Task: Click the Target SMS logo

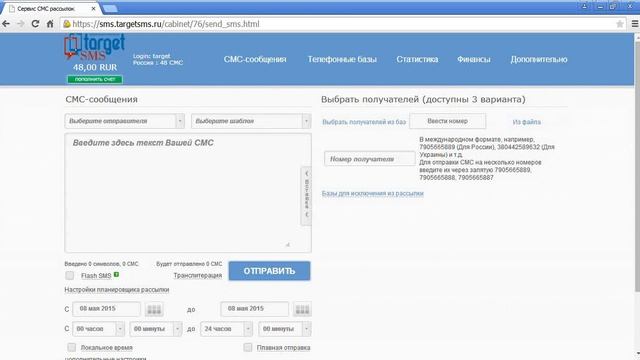Action: (x=95, y=47)
